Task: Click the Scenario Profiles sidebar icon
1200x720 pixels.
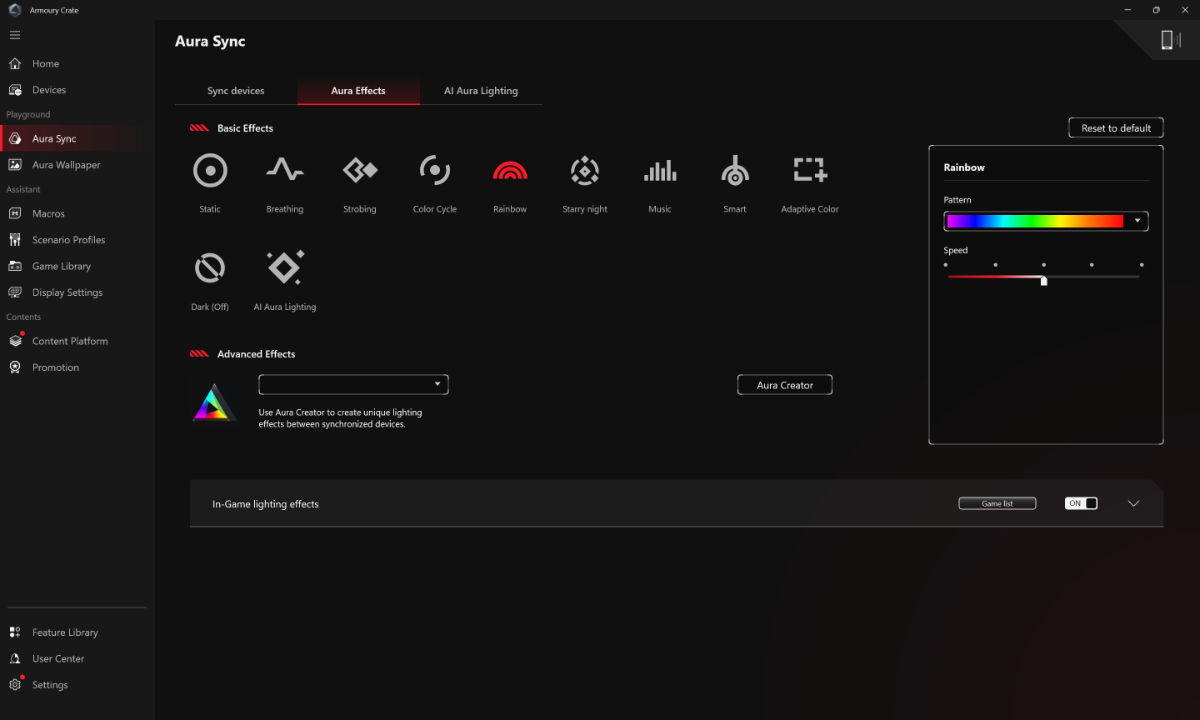Action: (x=15, y=240)
